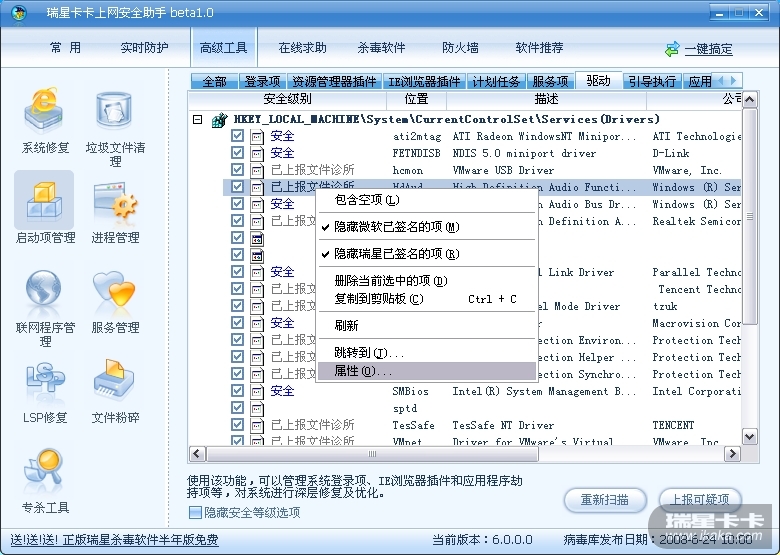Switch to the 常用 main tab
Viewport: 780px width, 555px height.
click(65, 48)
